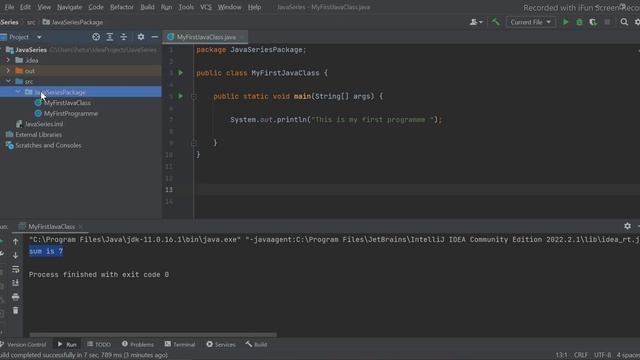Click run gutter arrow beside main method
The height and width of the screenshot is (360, 640).
coord(180,96)
